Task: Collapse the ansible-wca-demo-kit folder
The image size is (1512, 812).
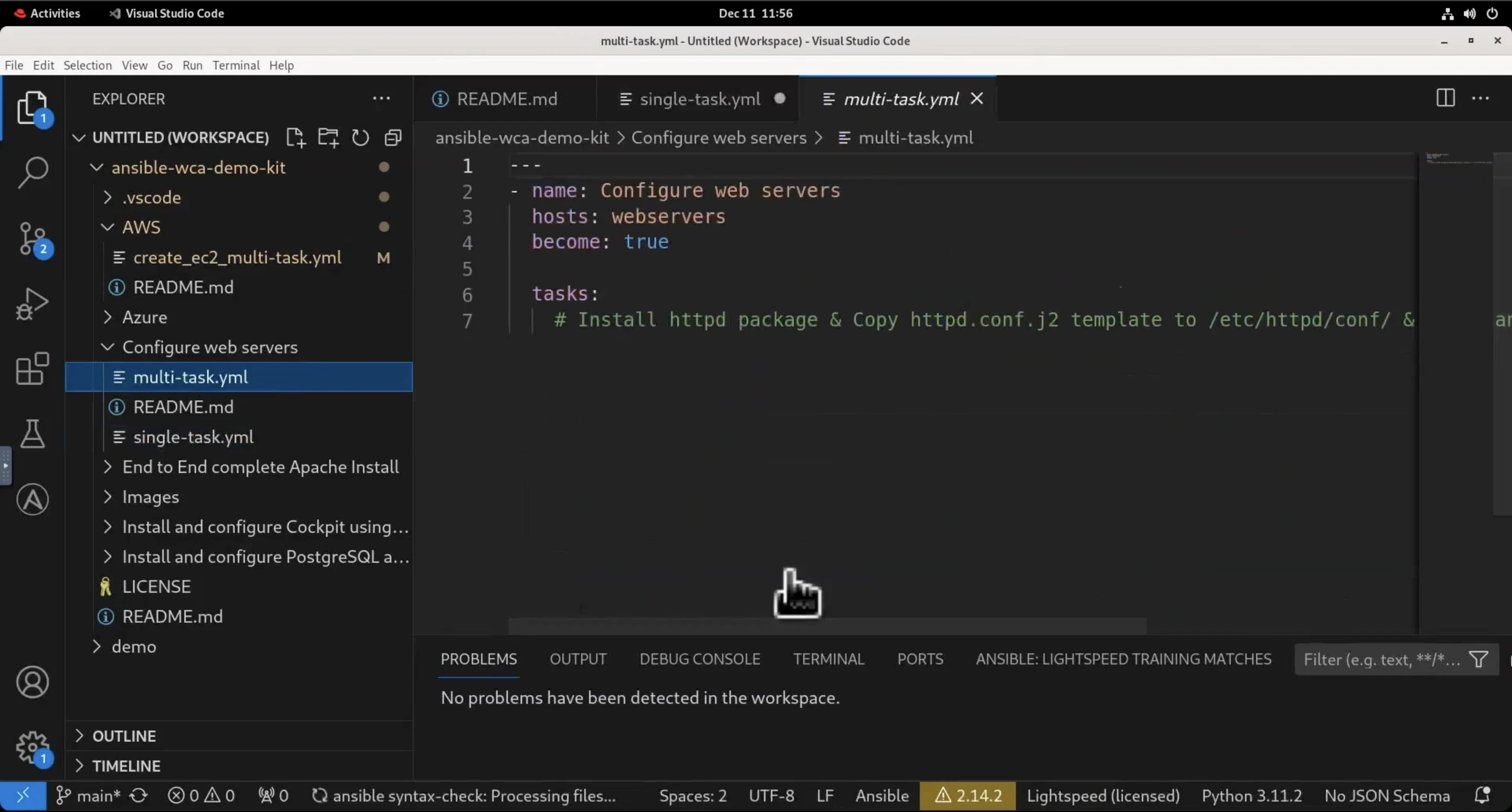Action: click(97, 168)
